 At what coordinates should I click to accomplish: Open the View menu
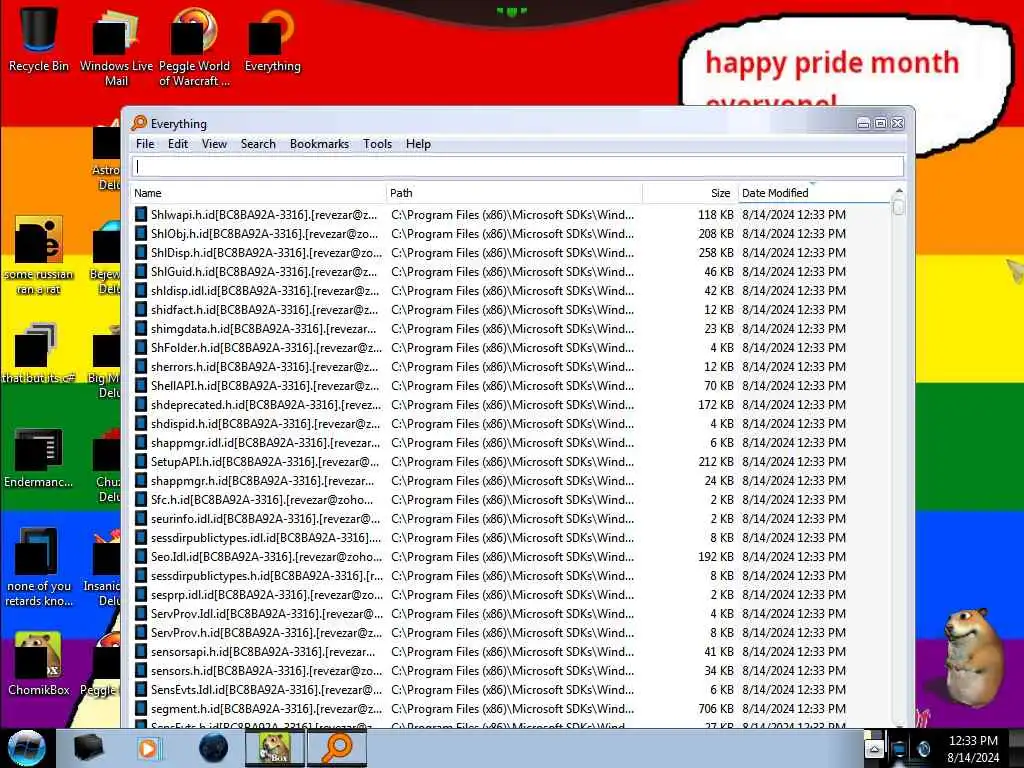pos(214,144)
